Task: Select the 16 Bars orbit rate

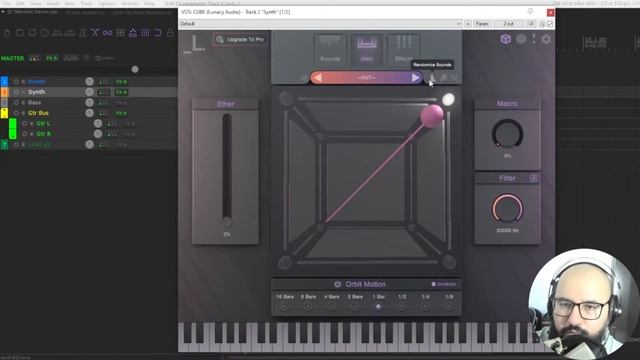Action: 284,306
